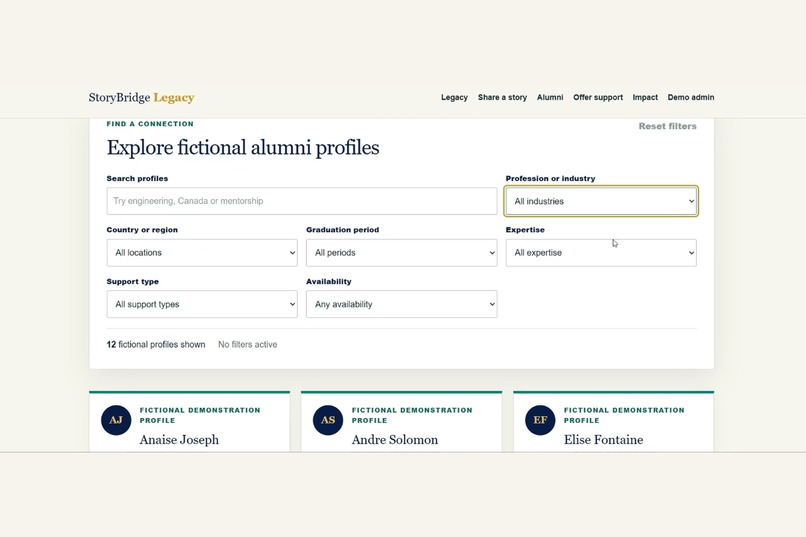The height and width of the screenshot is (537, 806).
Task: Click the EF avatar for Elise Fontaine
Action: point(540,420)
